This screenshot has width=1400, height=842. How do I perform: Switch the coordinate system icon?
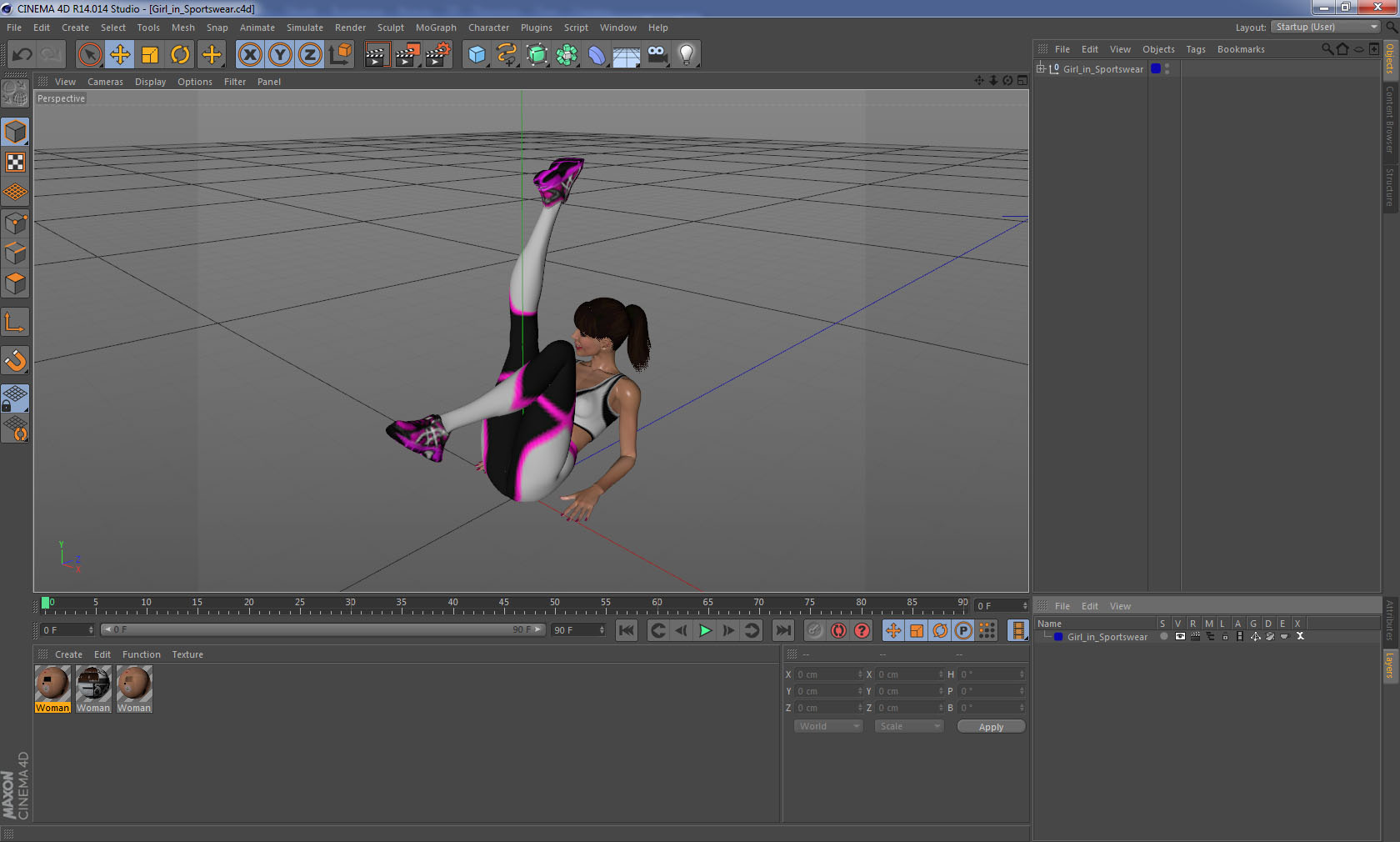click(340, 55)
